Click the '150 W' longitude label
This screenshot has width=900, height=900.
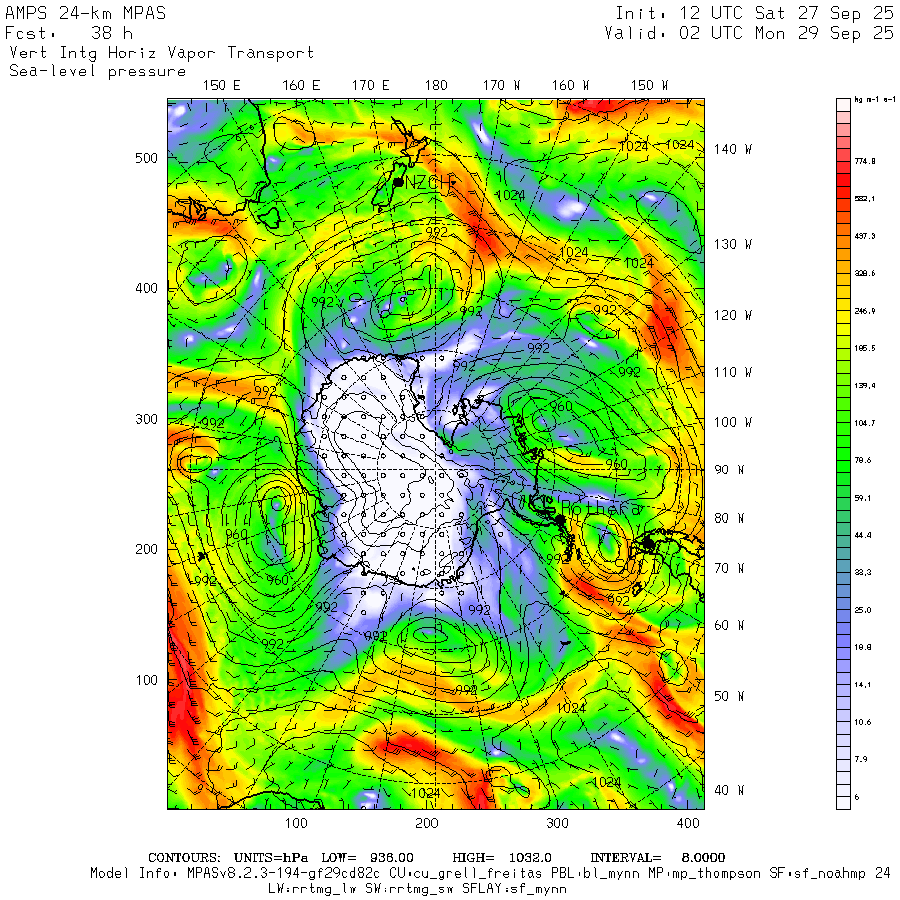(x=649, y=85)
